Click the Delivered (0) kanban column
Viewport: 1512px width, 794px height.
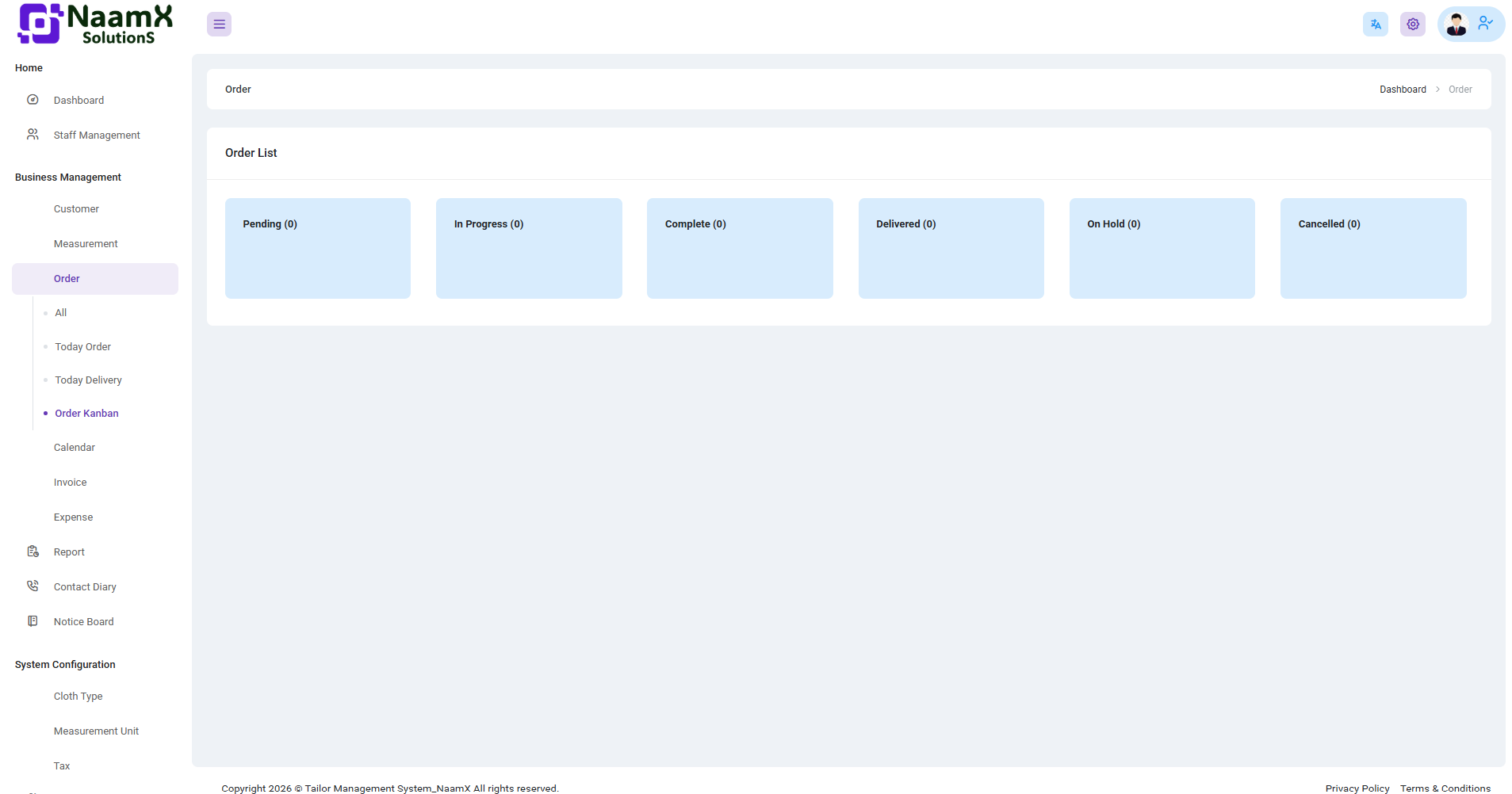[x=951, y=248]
